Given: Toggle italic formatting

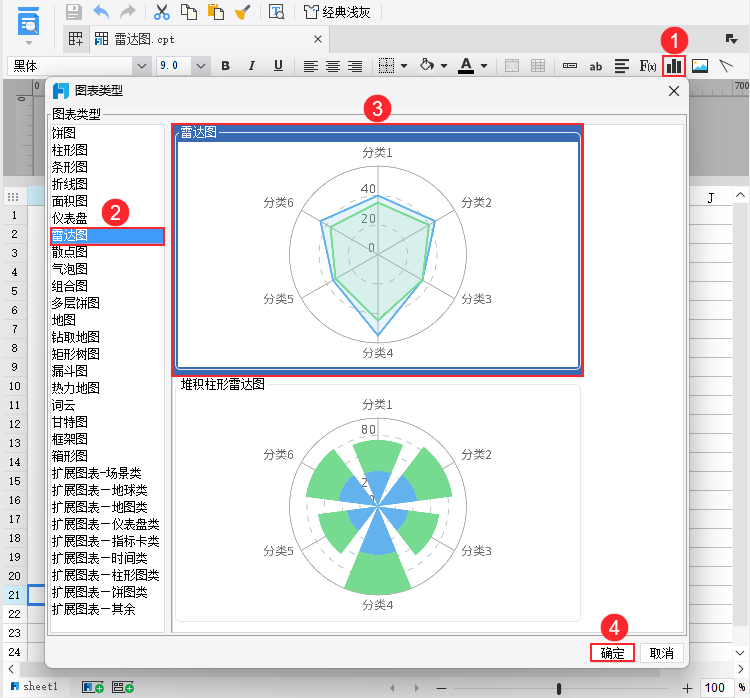Looking at the screenshot, I should pyautogui.click(x=252, y=66).
